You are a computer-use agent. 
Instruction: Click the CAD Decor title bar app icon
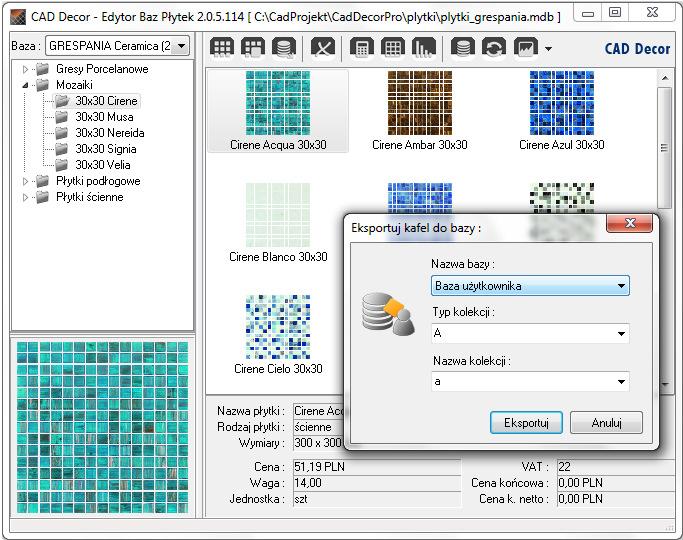[19, 17]
